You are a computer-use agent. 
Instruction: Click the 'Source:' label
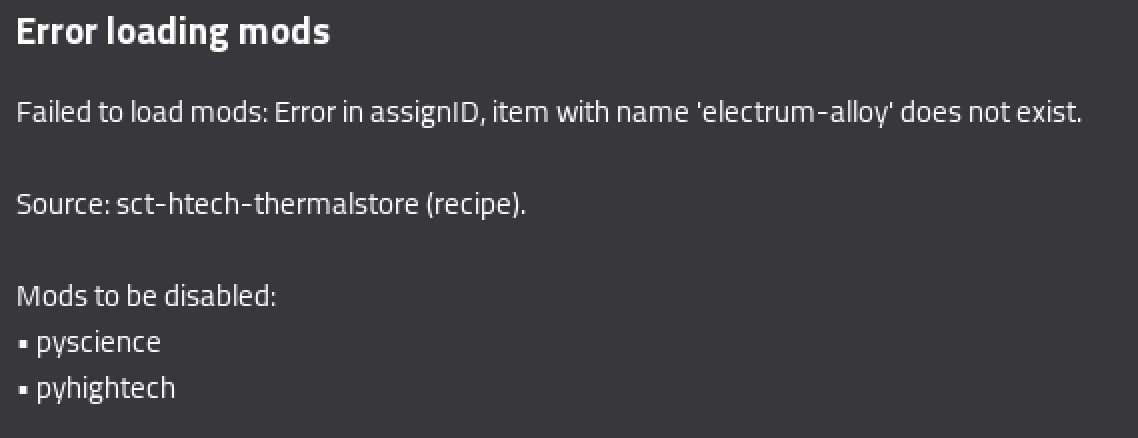coord(63,205)
